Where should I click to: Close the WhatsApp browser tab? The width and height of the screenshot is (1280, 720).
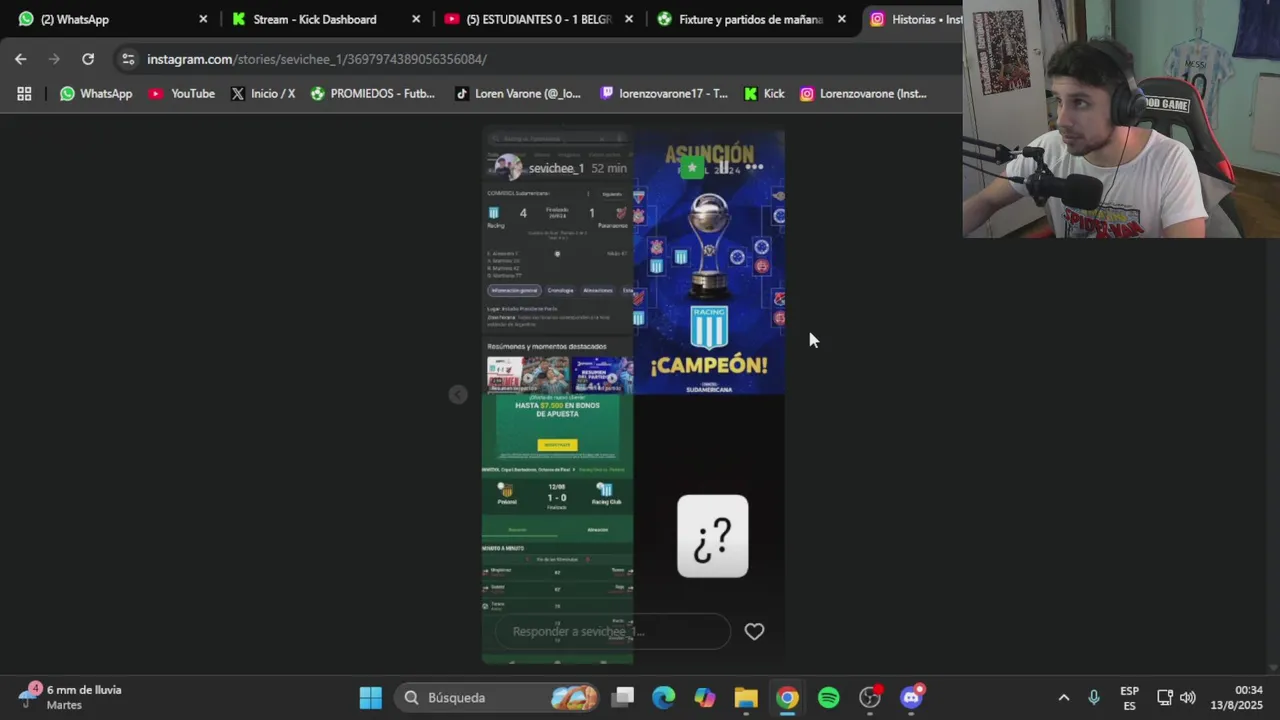point(203,19)
